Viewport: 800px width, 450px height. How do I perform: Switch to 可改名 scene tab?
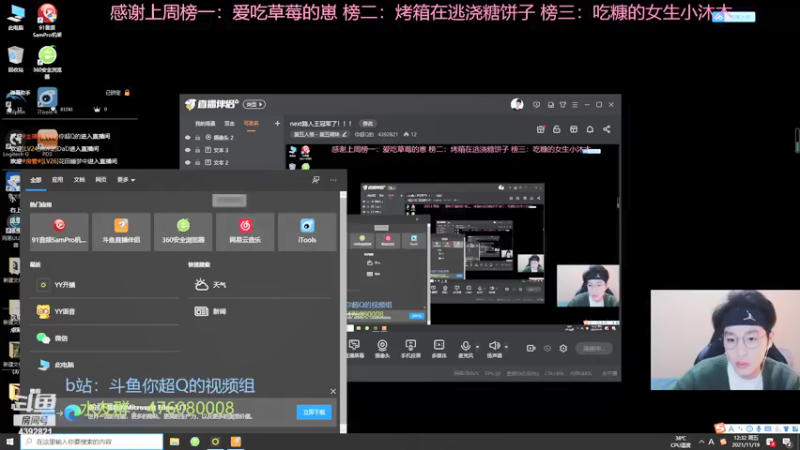click(x=251, y=123)
